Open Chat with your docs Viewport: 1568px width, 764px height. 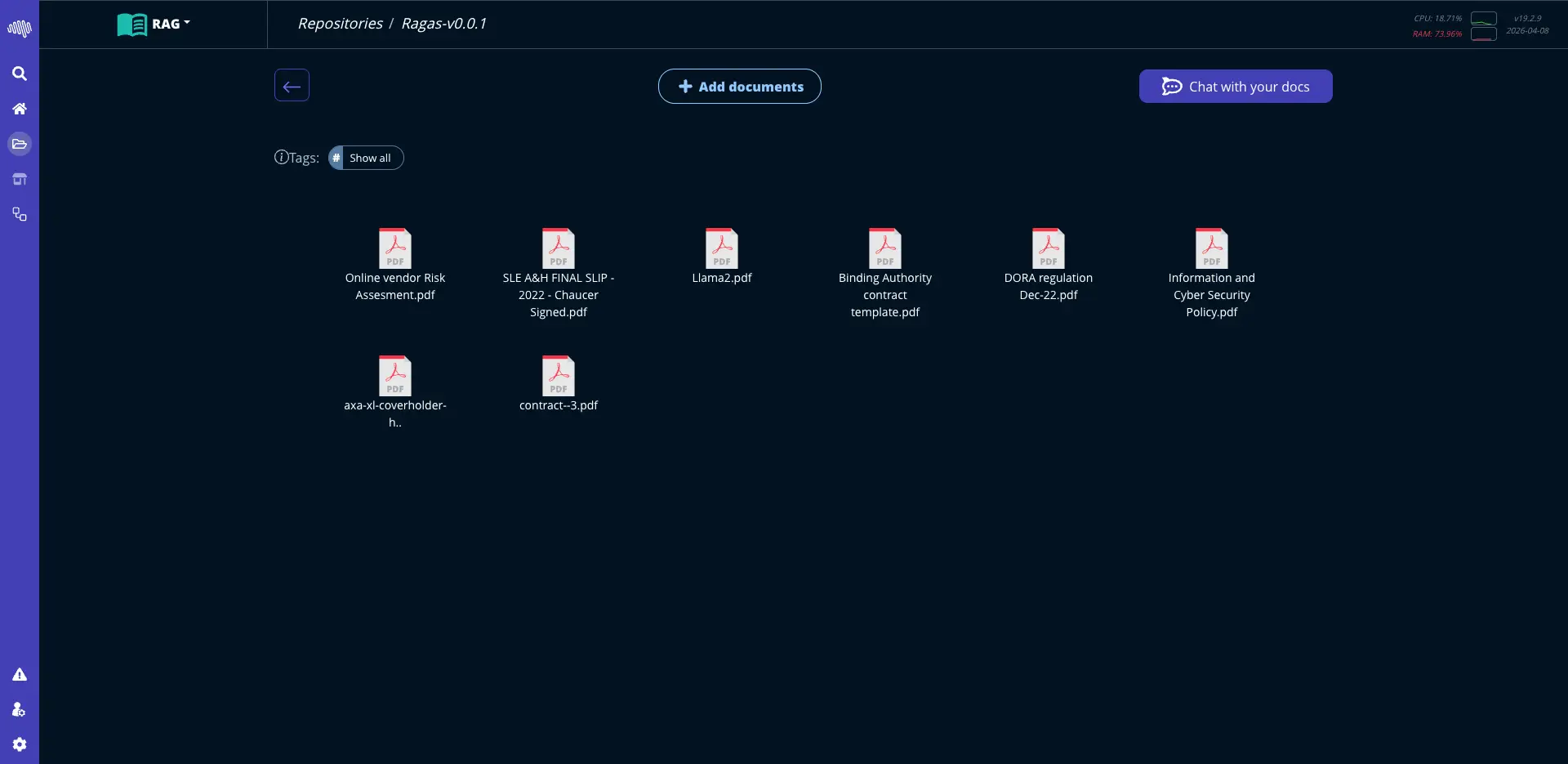click(x=1235, y=86)
